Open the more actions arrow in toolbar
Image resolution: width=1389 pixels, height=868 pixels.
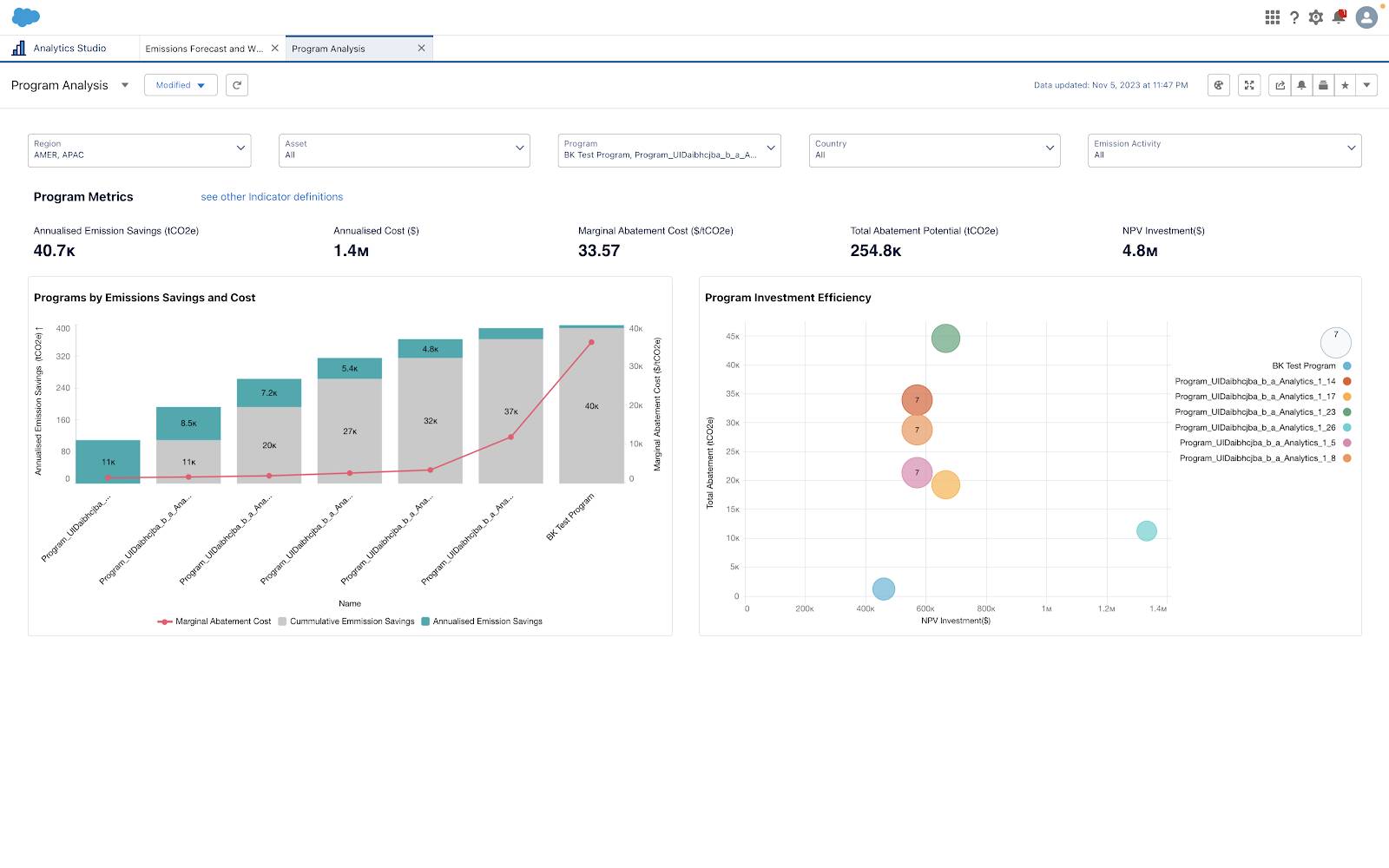point(1366,85)
